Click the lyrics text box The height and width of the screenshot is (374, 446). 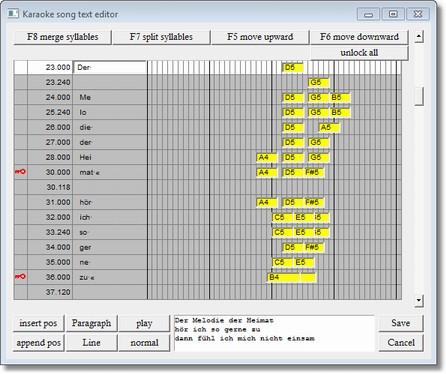click(274, 333)
